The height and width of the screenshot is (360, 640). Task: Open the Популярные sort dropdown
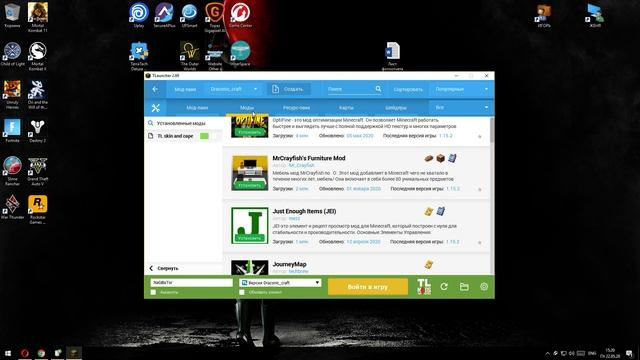[461, 89]
